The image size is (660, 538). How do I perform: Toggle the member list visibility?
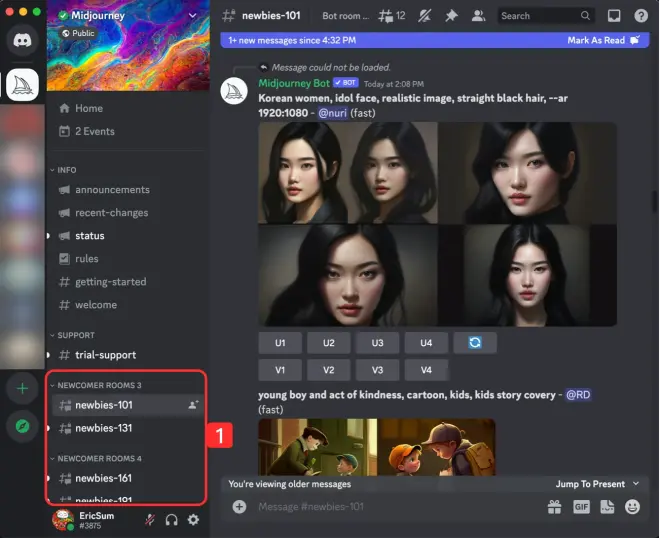tap(479, 16)
